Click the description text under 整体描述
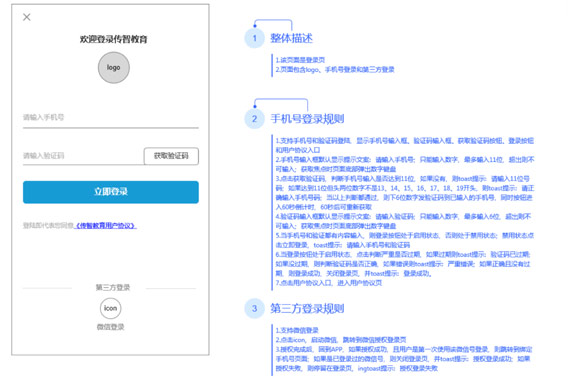568x380 pixels. [x=335, y=65]
